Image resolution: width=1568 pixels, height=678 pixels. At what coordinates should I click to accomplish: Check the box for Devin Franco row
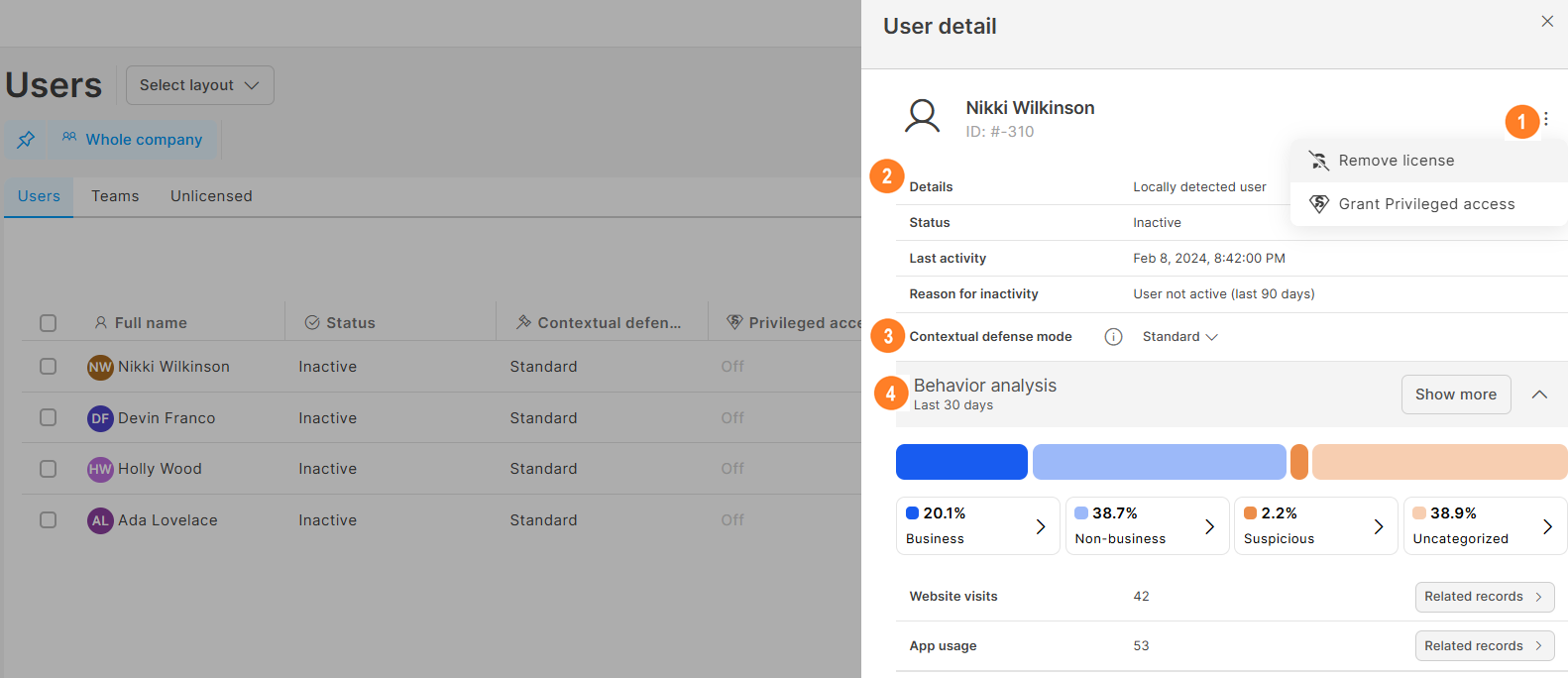[x=48, y=417]
